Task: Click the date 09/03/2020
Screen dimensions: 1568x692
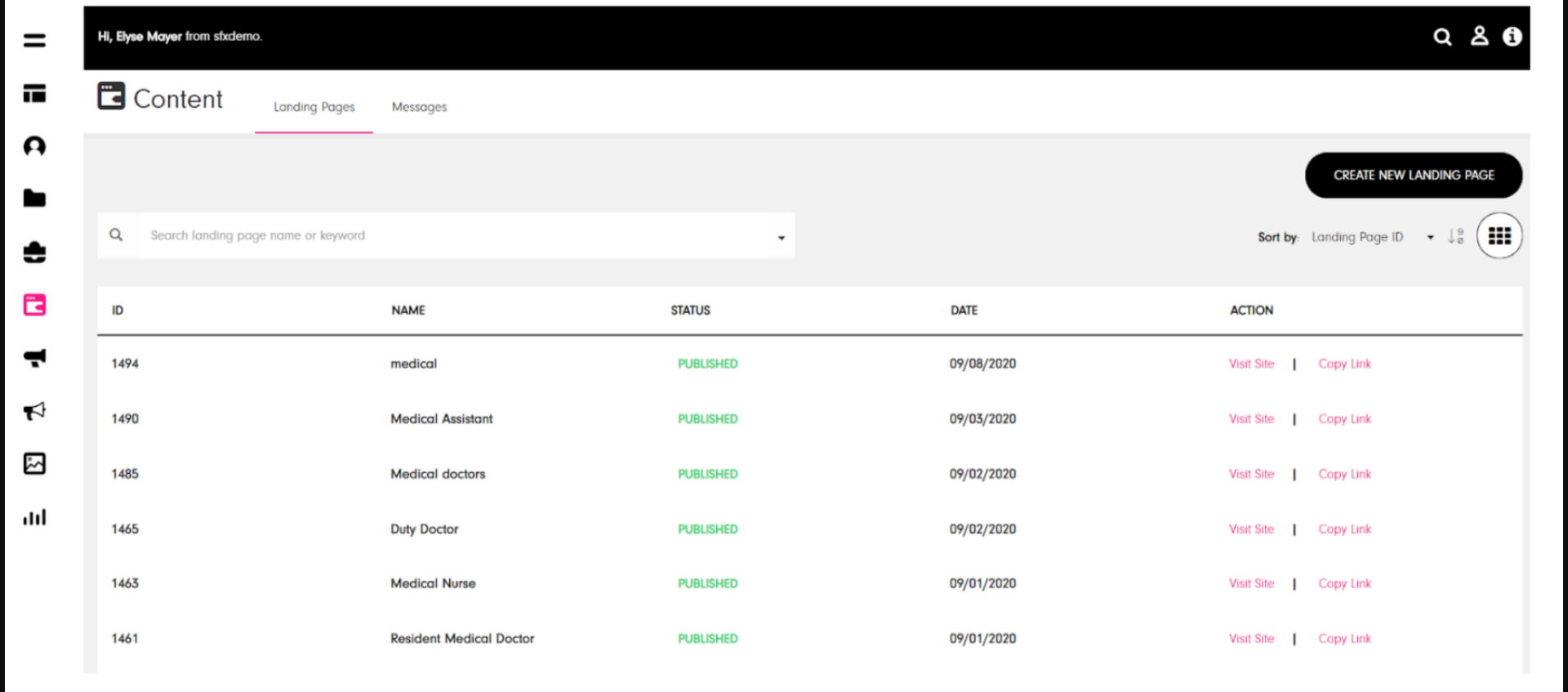Action: point(982,418)
